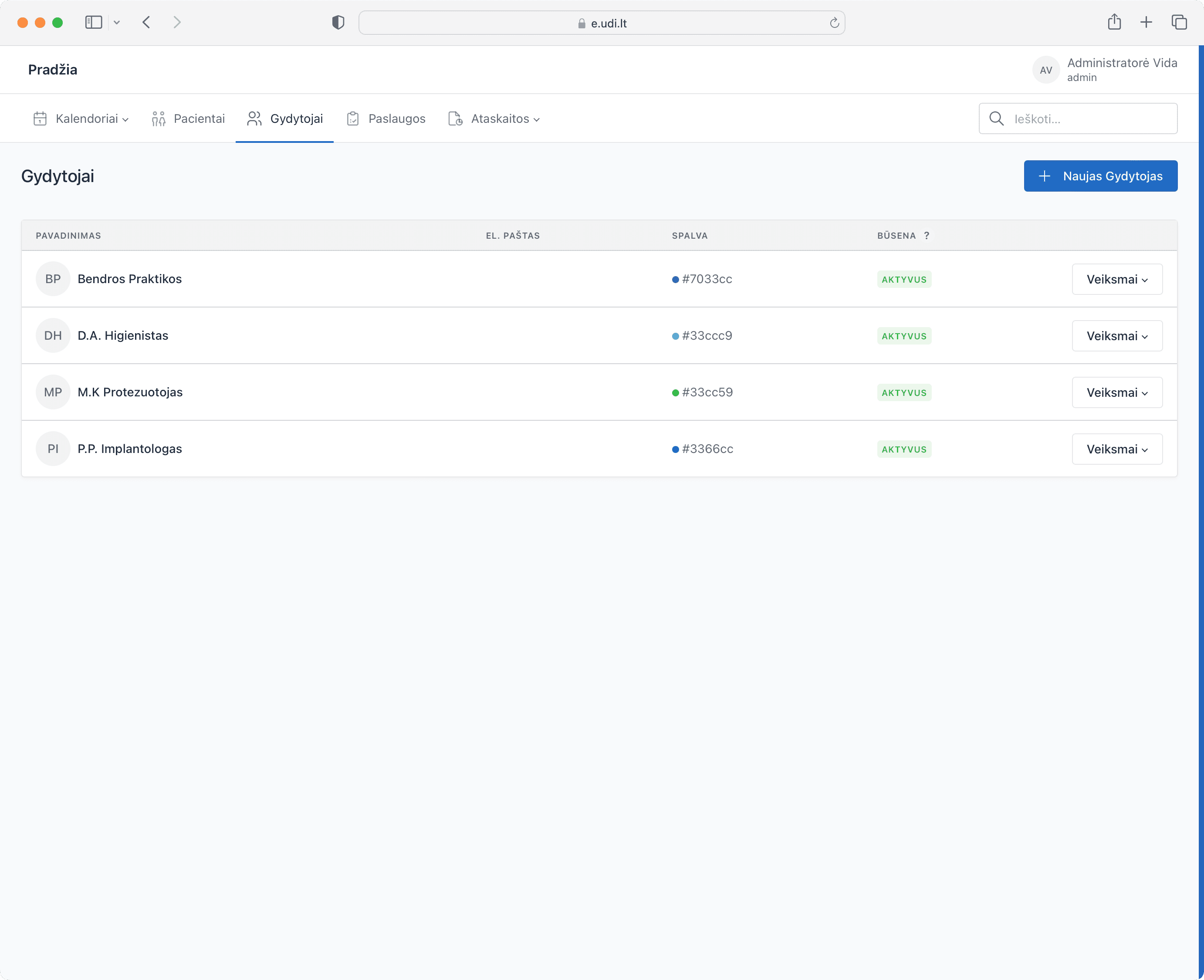Select the Gydytojai tab
Image resolution: width=1204 pixels, height=980 pixels.
pyautogui.click(x=284, y=118)
